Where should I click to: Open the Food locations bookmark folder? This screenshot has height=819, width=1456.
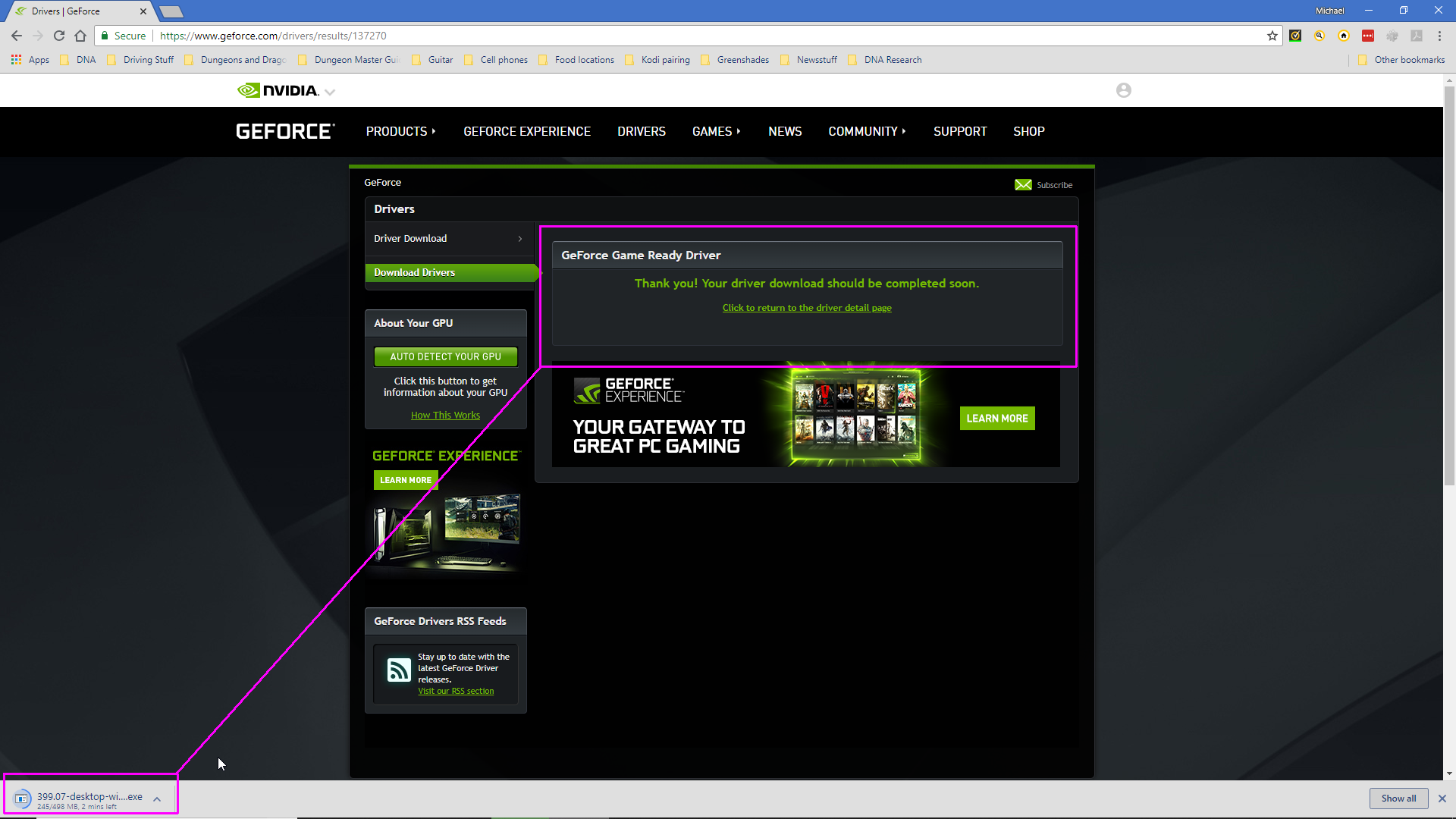point(576,60)
